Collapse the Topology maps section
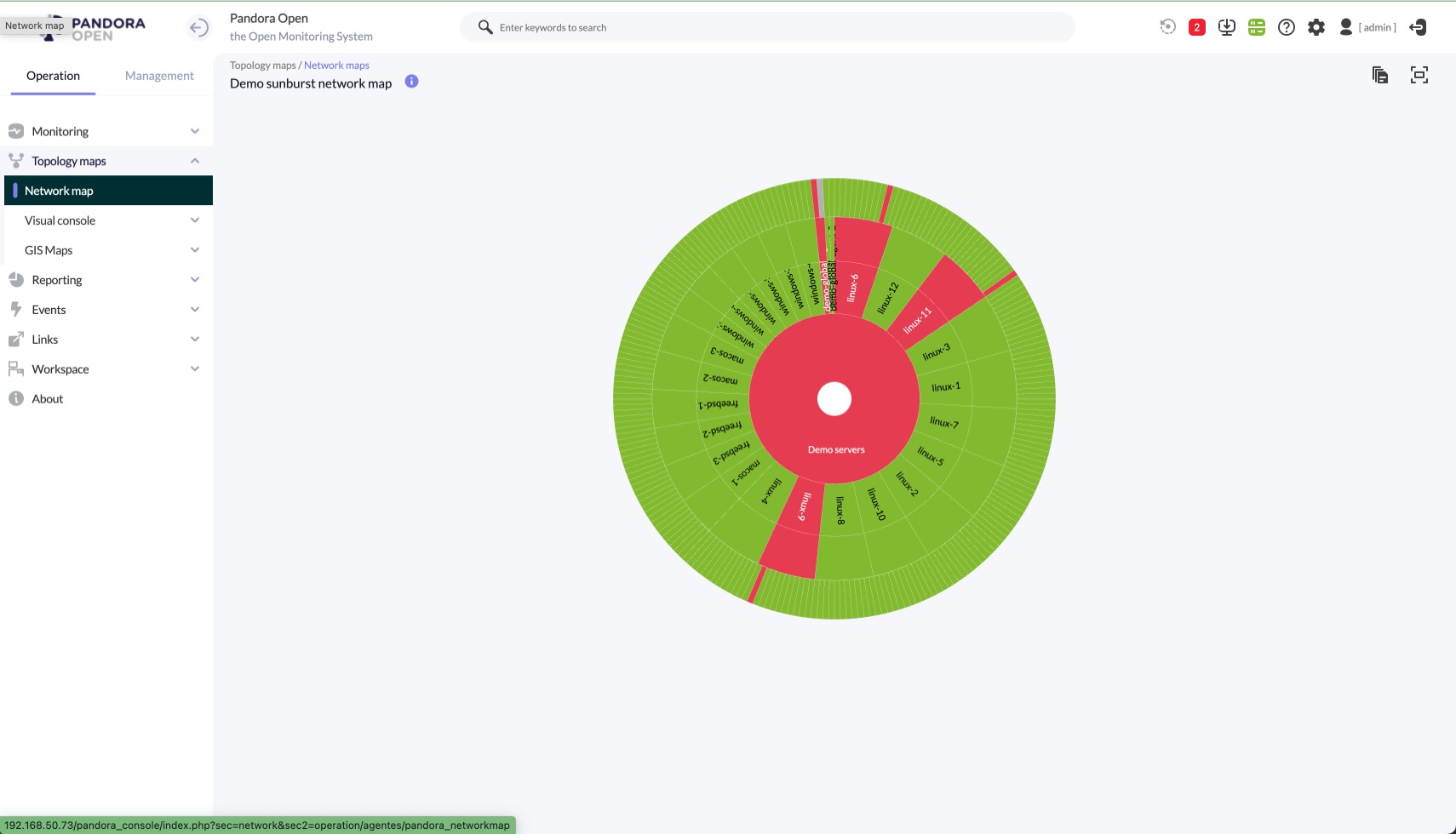 pyautogui.click(x=194, y=161)
